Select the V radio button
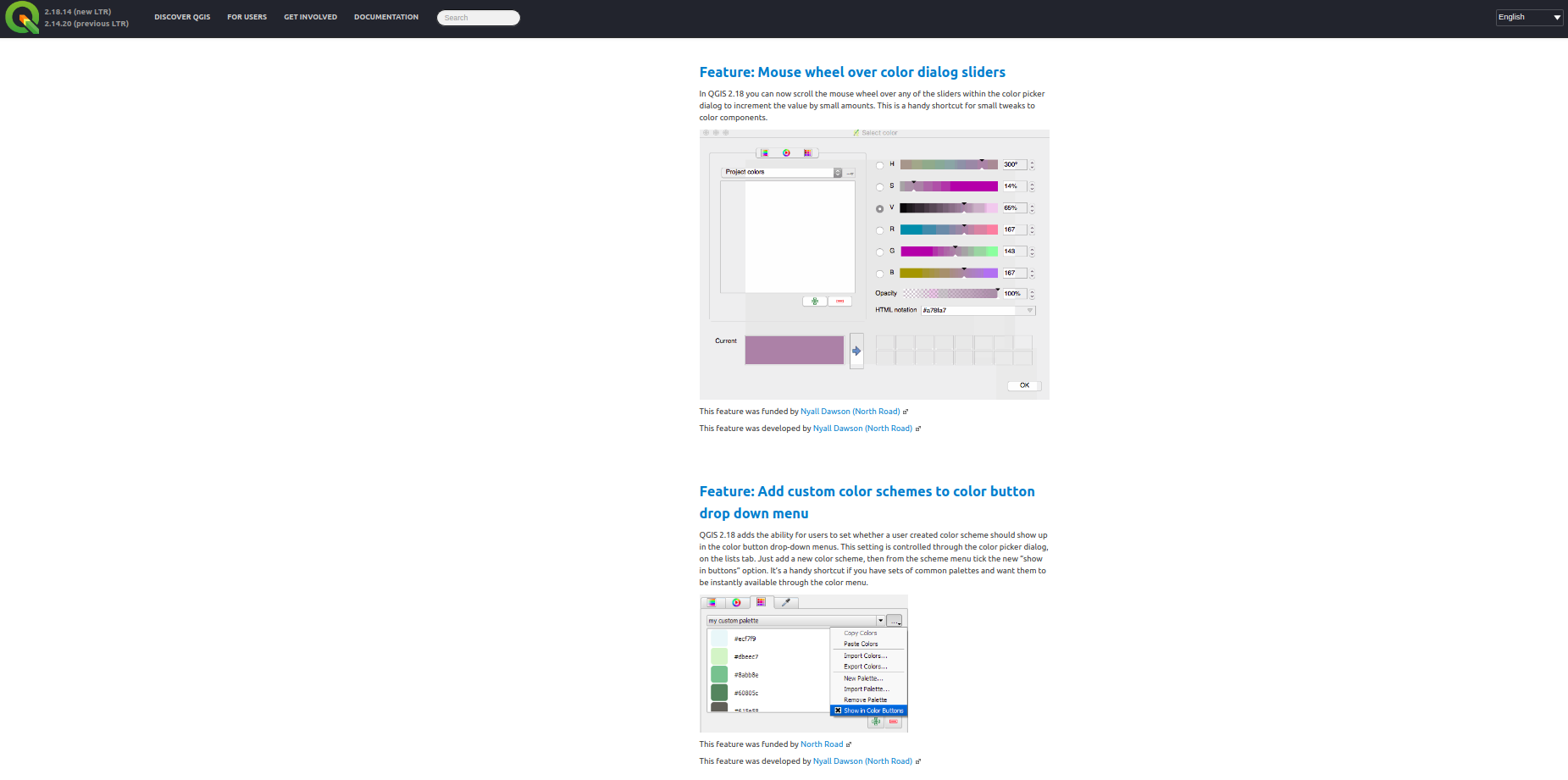The width and height of the screenshot is (1568, 780). [x=879, y=209]
